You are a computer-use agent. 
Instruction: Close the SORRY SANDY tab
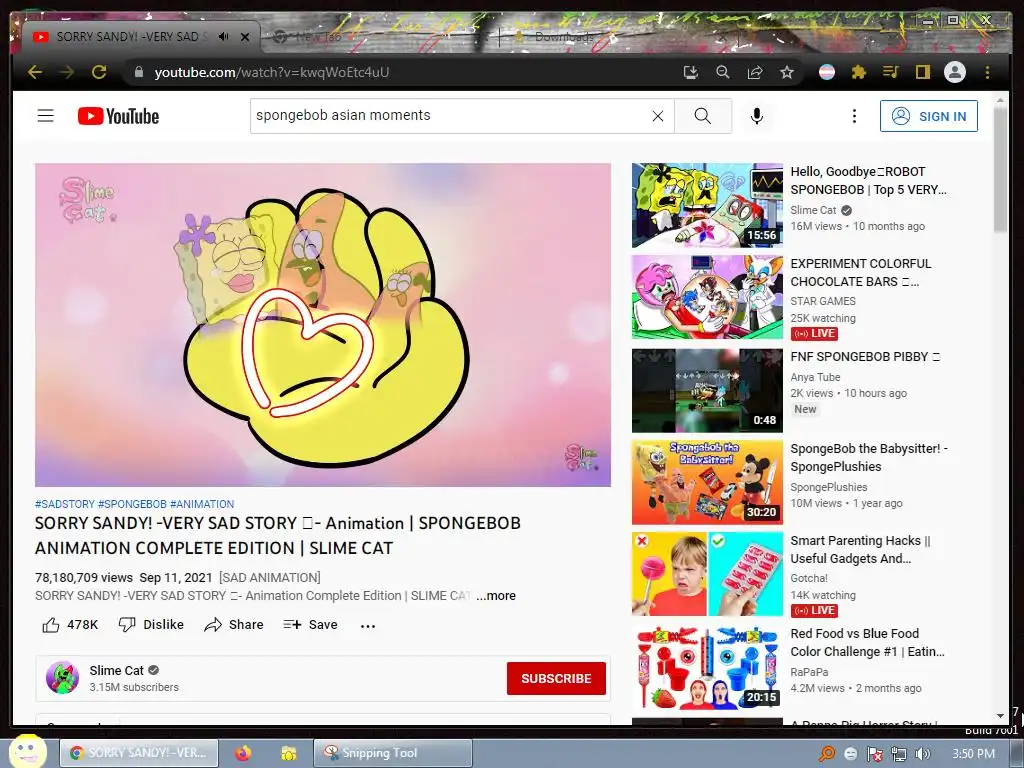[245, 37]
